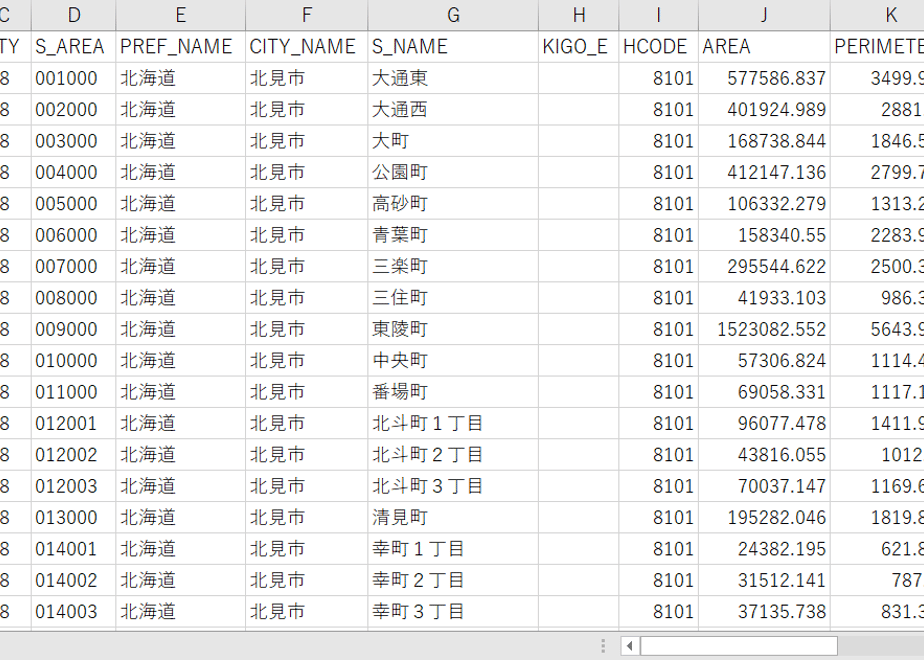This screenshot has width=924, height=660.
Task: Select the AREA header cell
Action: point(764,47)
